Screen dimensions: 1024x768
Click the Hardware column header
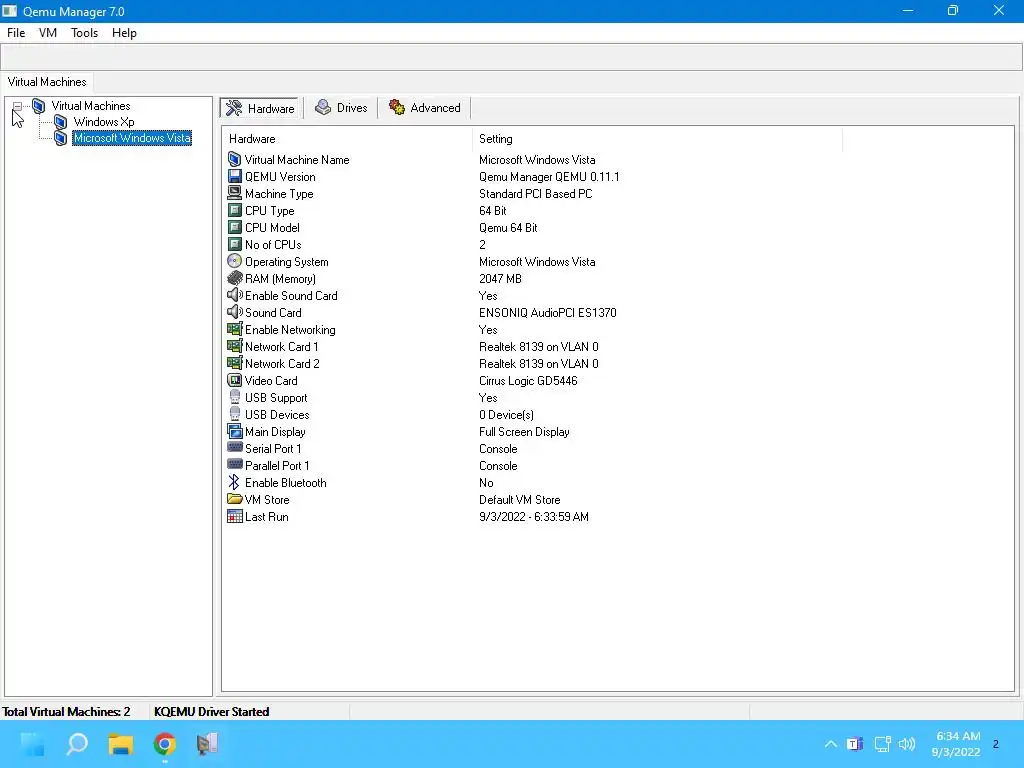(x=347, y=138)
